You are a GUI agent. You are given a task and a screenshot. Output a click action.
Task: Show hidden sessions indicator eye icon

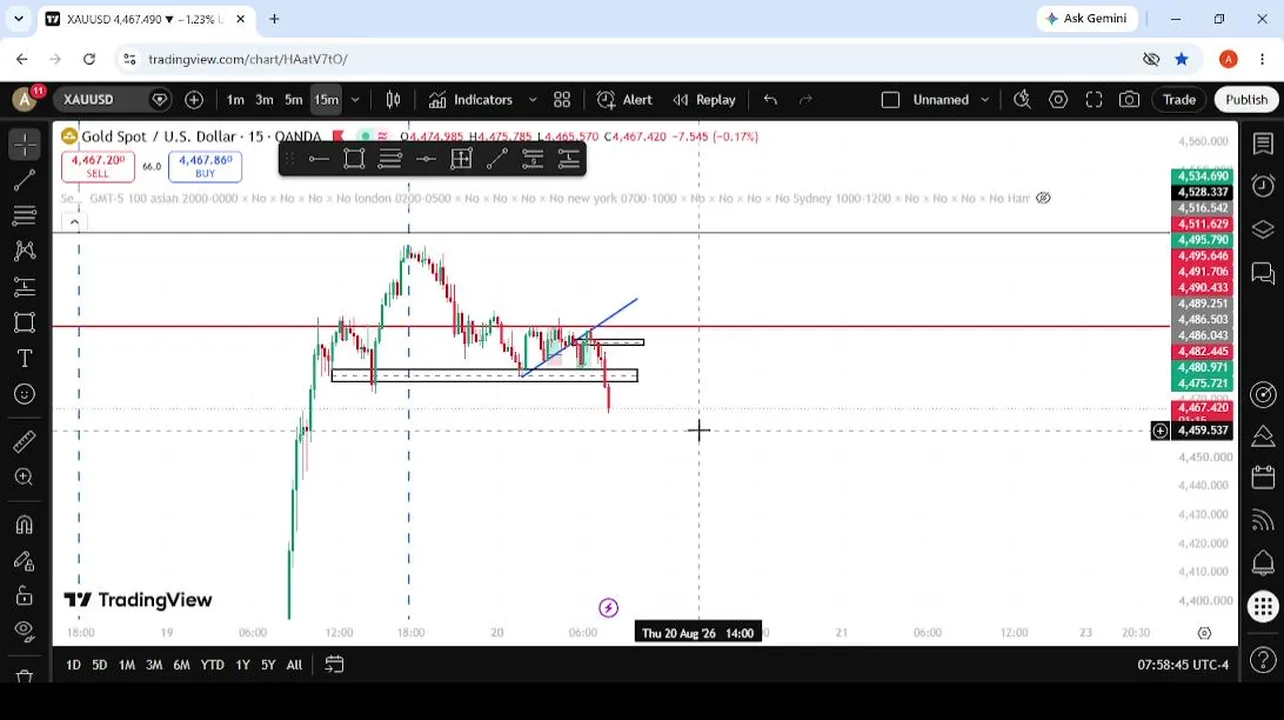[x=1043, y=198]
